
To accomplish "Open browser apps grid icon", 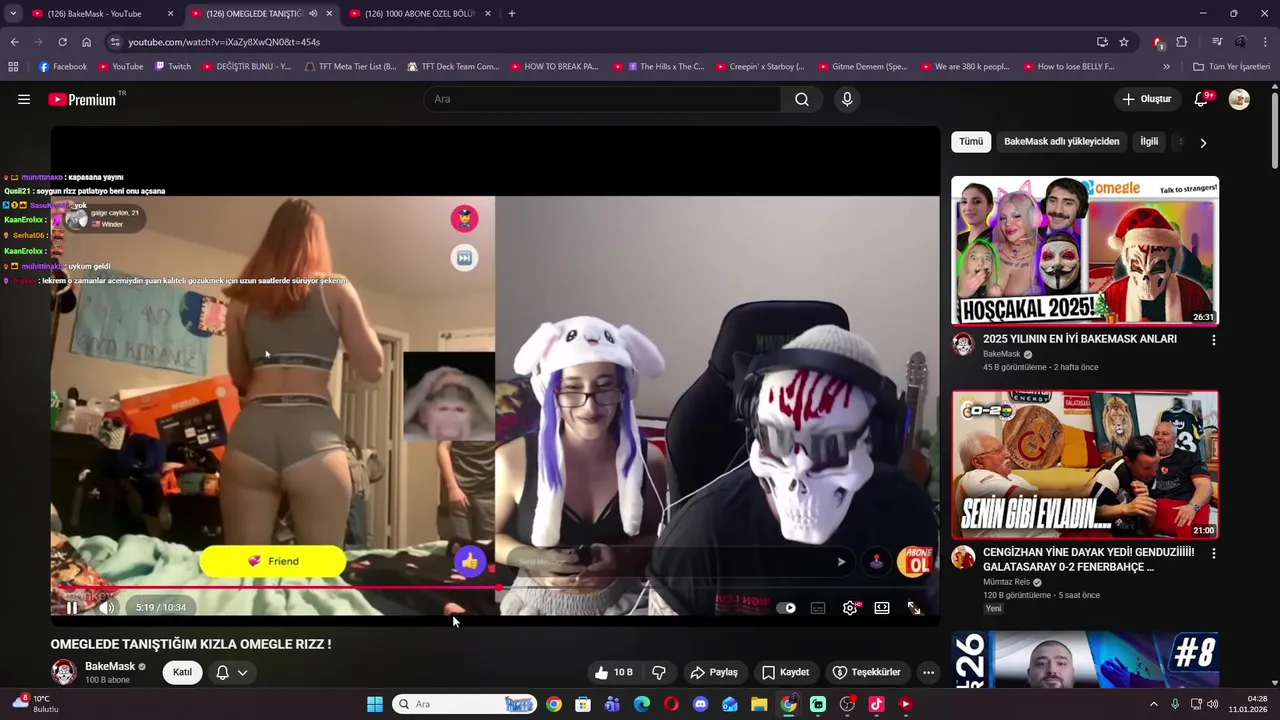I will (13, 67).
